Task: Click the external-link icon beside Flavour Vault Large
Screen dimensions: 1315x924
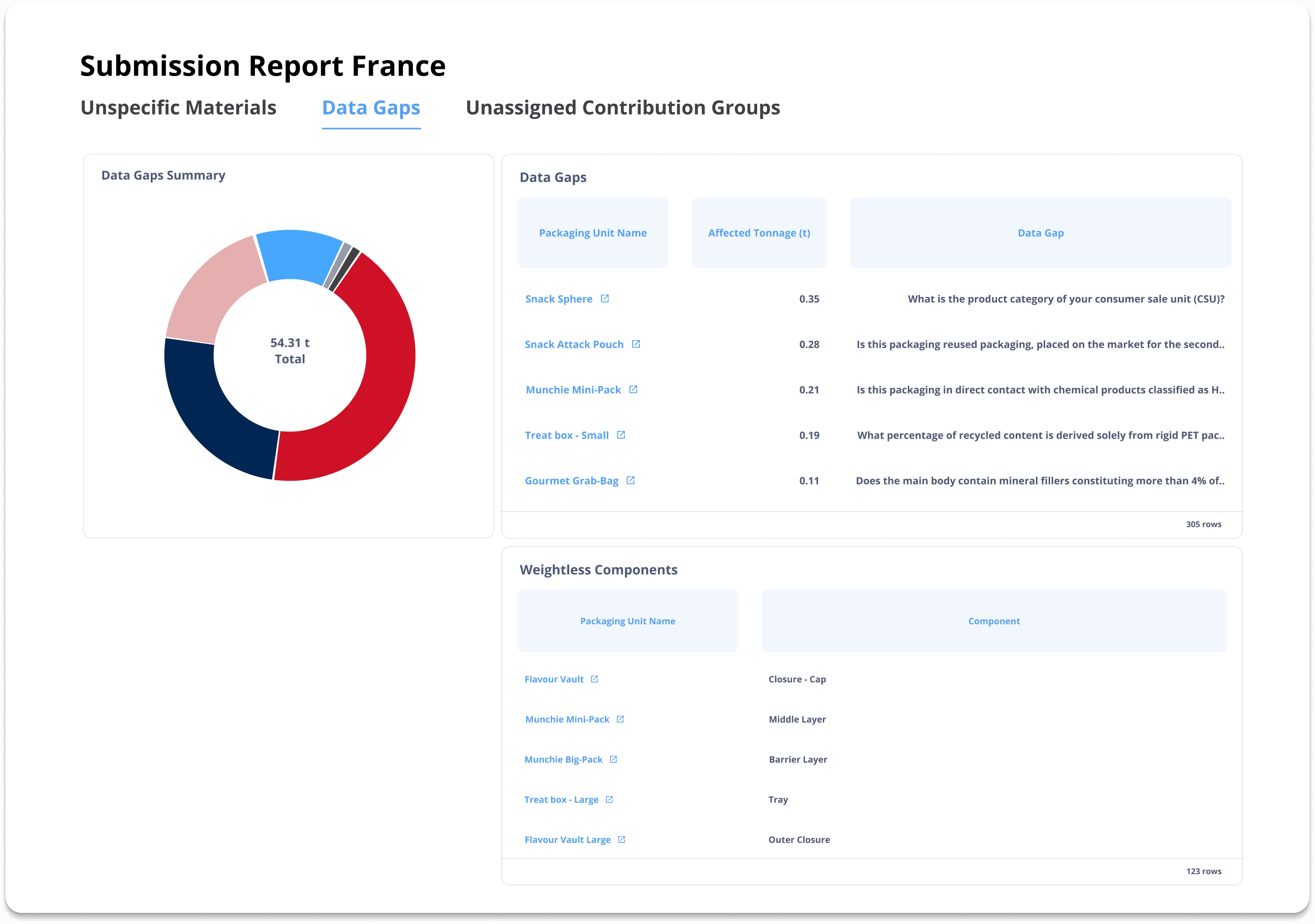Action: click(621, 839)
